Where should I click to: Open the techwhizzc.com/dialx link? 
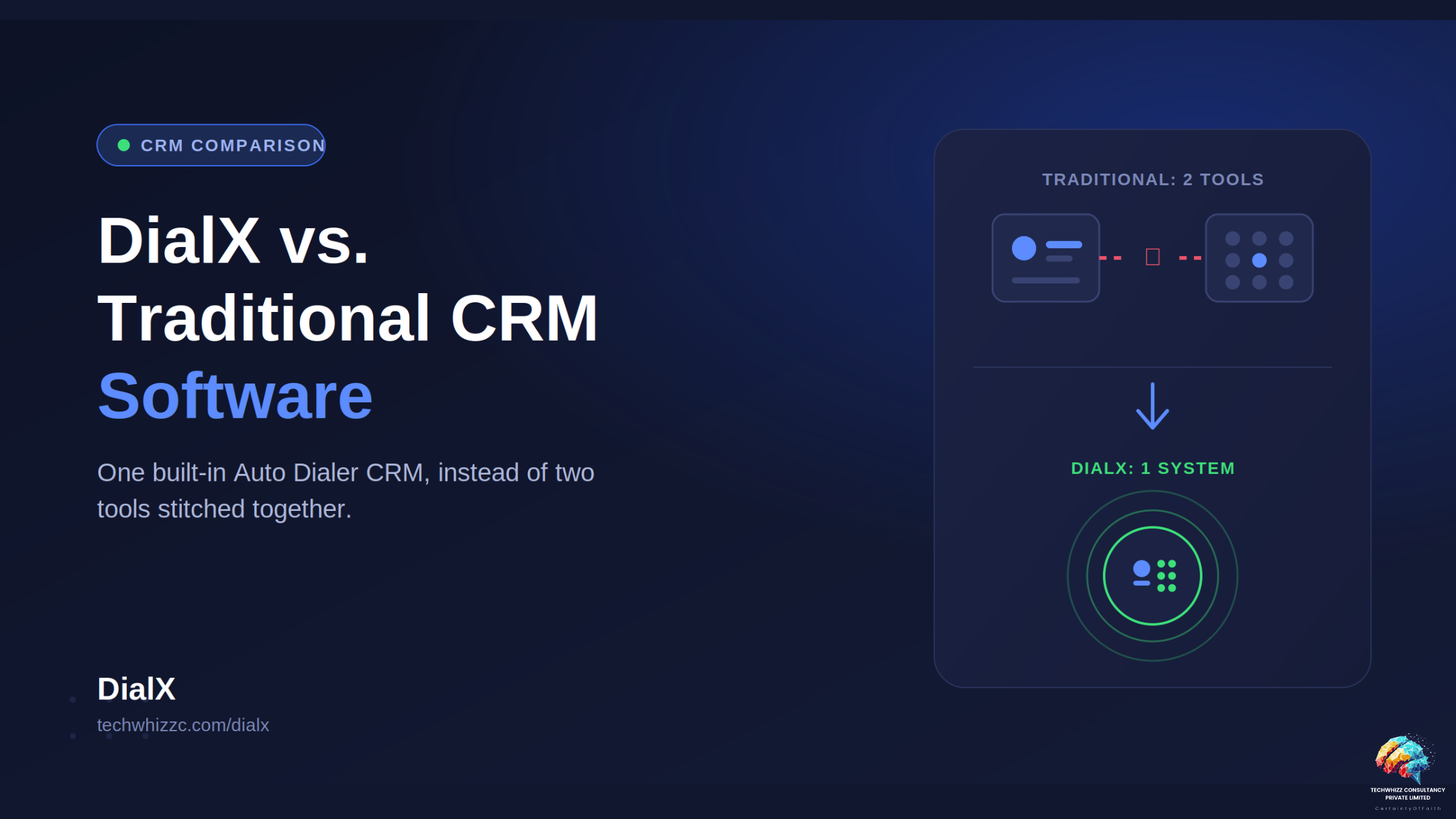coord(183,725)
